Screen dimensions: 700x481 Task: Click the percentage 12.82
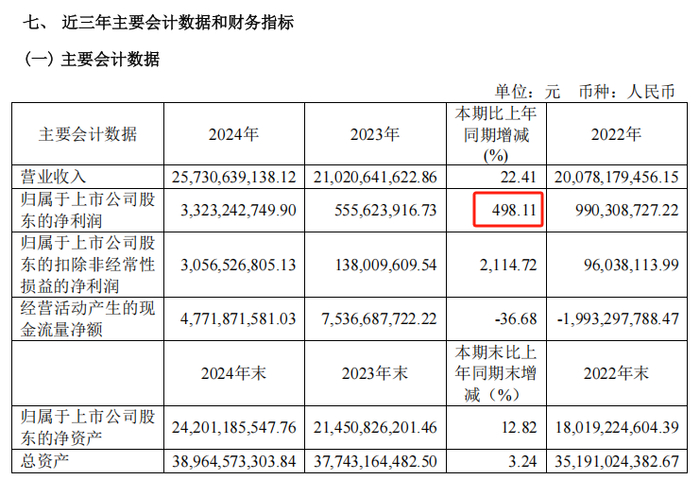click(519, 427)
